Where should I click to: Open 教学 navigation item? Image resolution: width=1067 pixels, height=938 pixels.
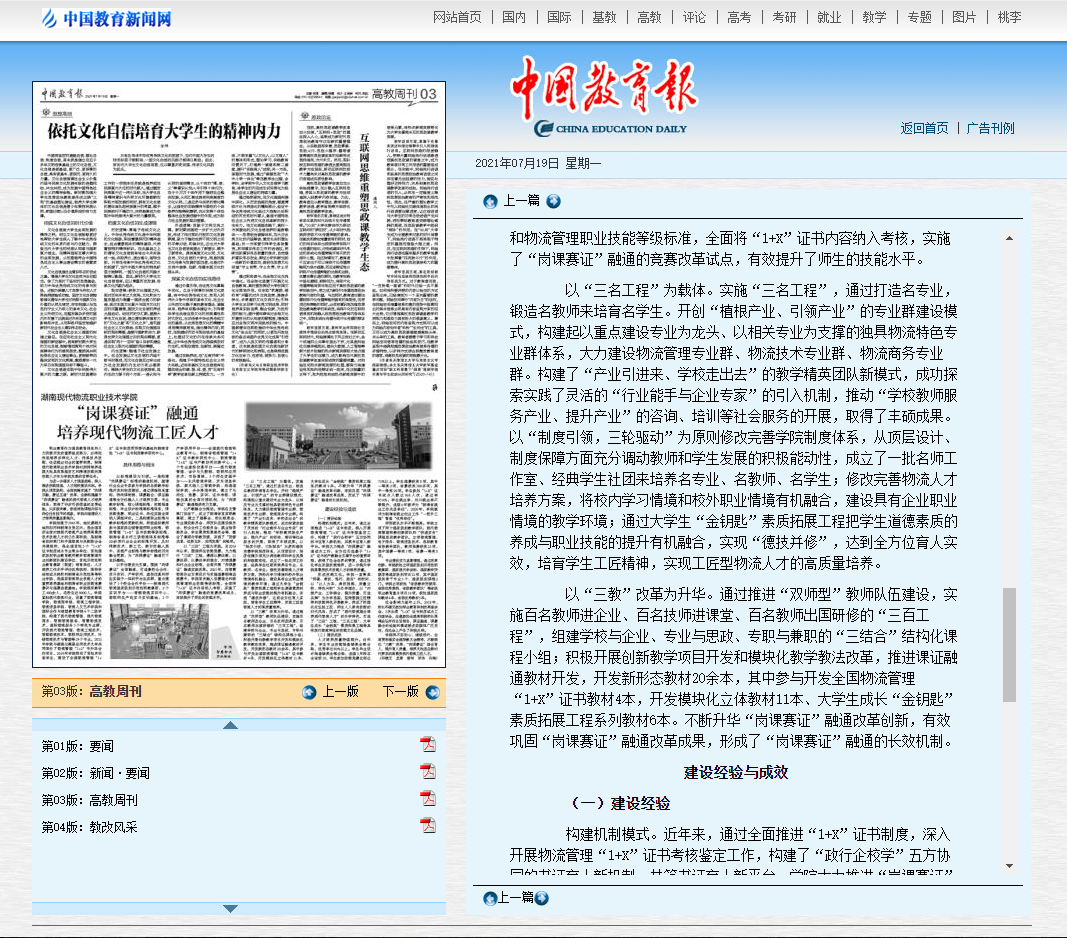point(874,17)
